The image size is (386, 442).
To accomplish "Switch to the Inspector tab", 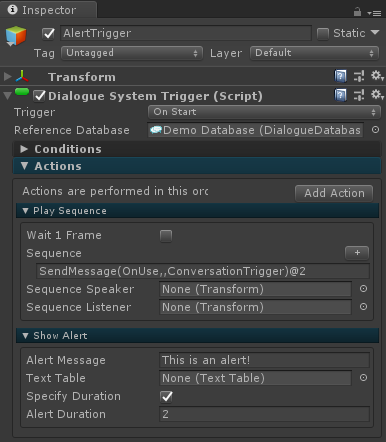I will pyautogui.click(x=49, y=10).
